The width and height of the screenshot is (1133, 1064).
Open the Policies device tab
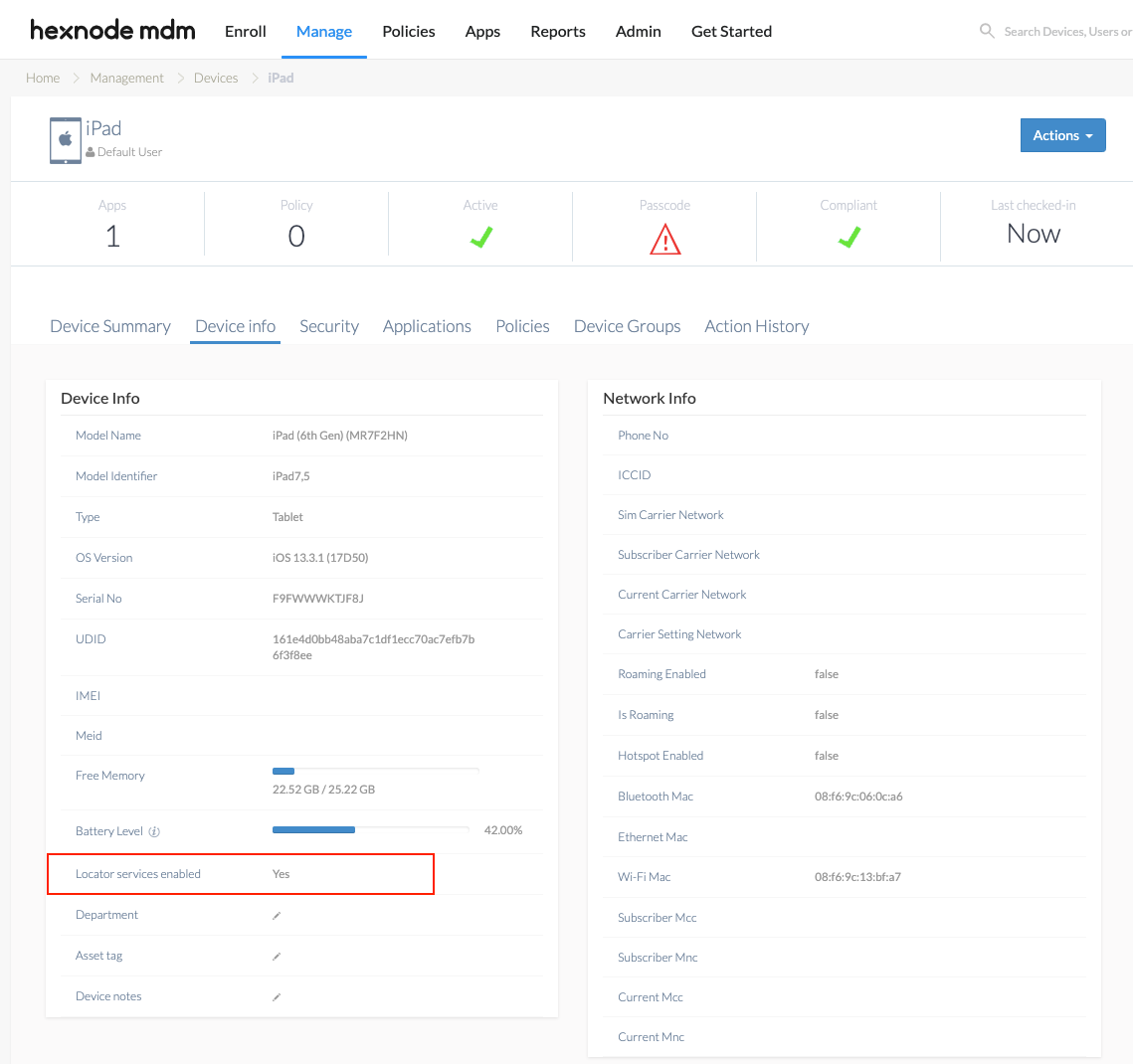click(522, 326)
